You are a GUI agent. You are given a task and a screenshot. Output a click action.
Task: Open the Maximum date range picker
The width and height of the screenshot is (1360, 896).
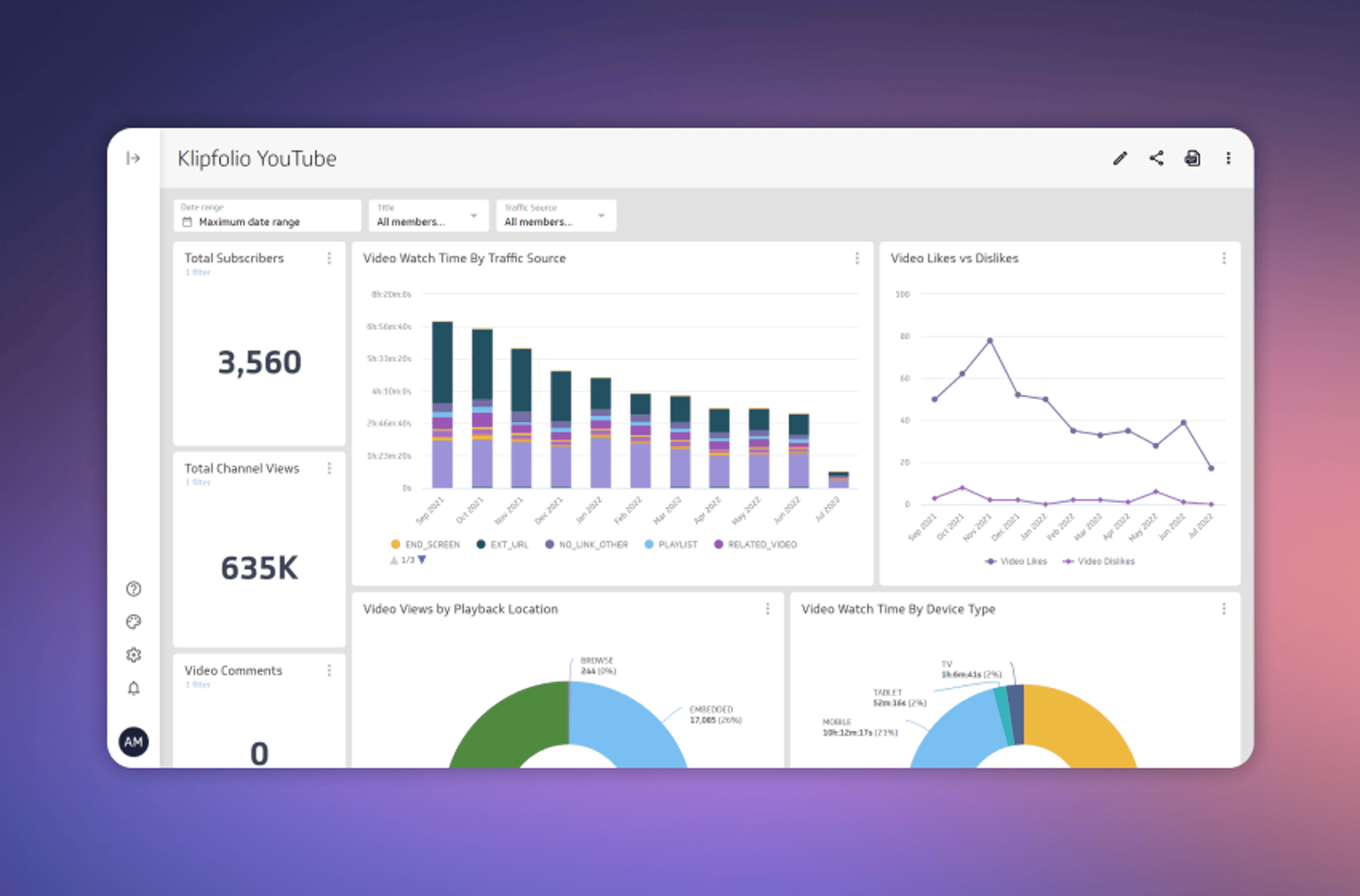point(267,216)
